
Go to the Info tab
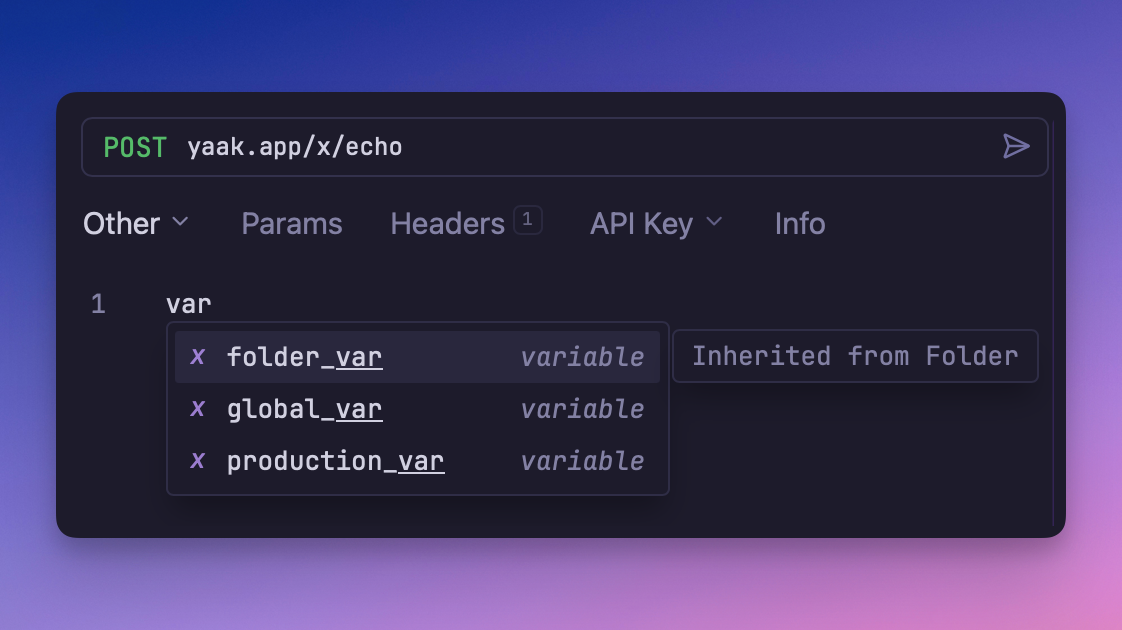[x=800, y=224]
